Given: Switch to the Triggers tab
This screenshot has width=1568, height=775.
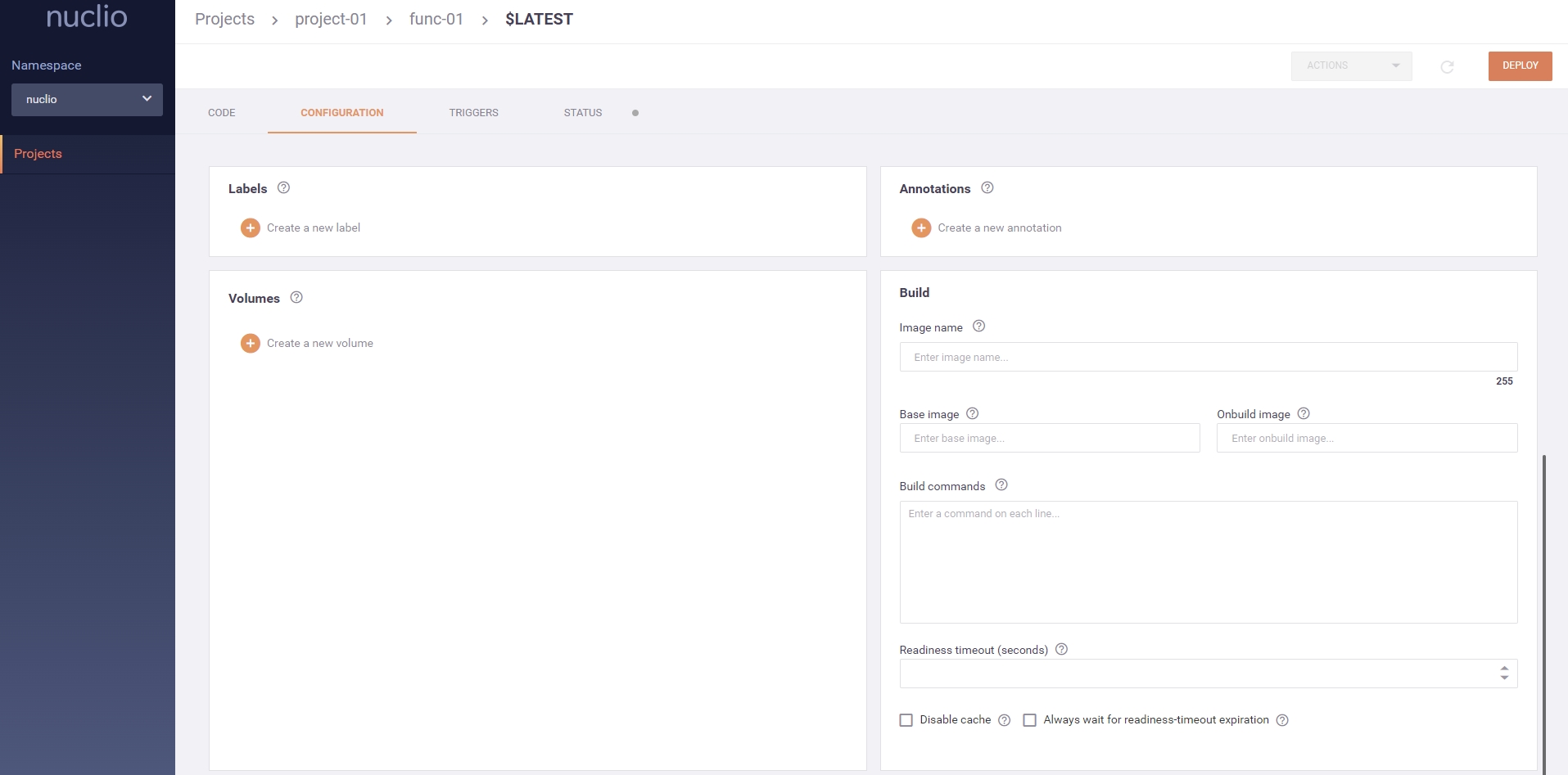Looking at the screenshot, I should [473, 113].
